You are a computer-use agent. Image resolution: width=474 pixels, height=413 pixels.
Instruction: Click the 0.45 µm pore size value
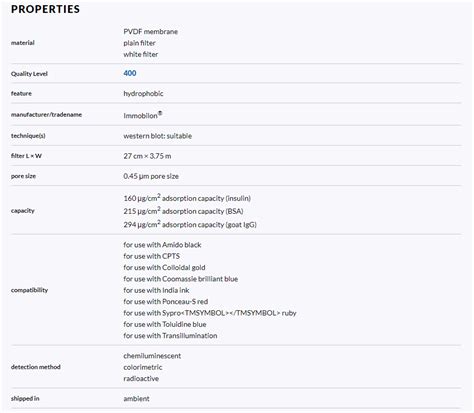click(x=151, y=176)
